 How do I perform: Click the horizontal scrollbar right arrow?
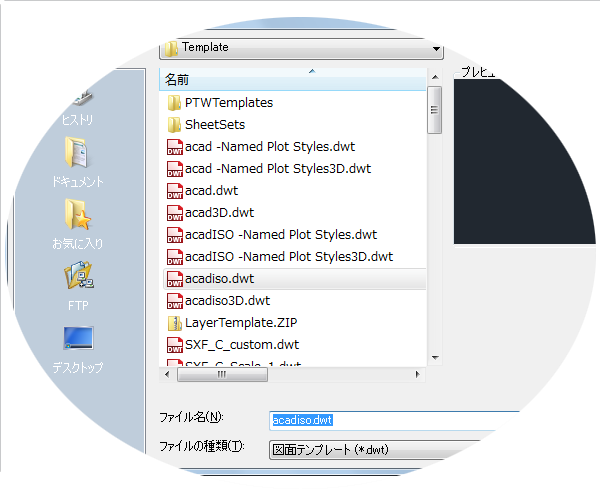pos(418,375)
